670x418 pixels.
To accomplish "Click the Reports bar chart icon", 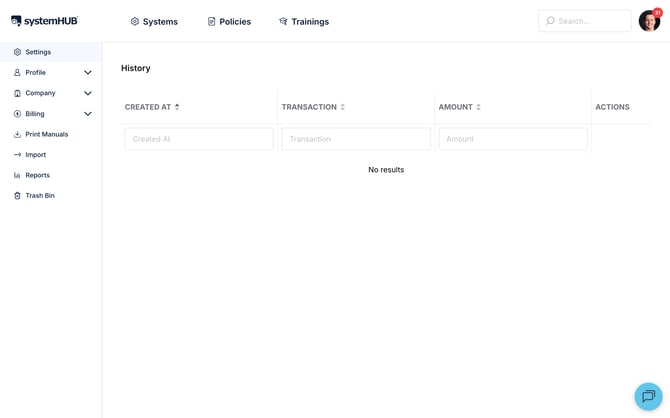I will (17, 175).
